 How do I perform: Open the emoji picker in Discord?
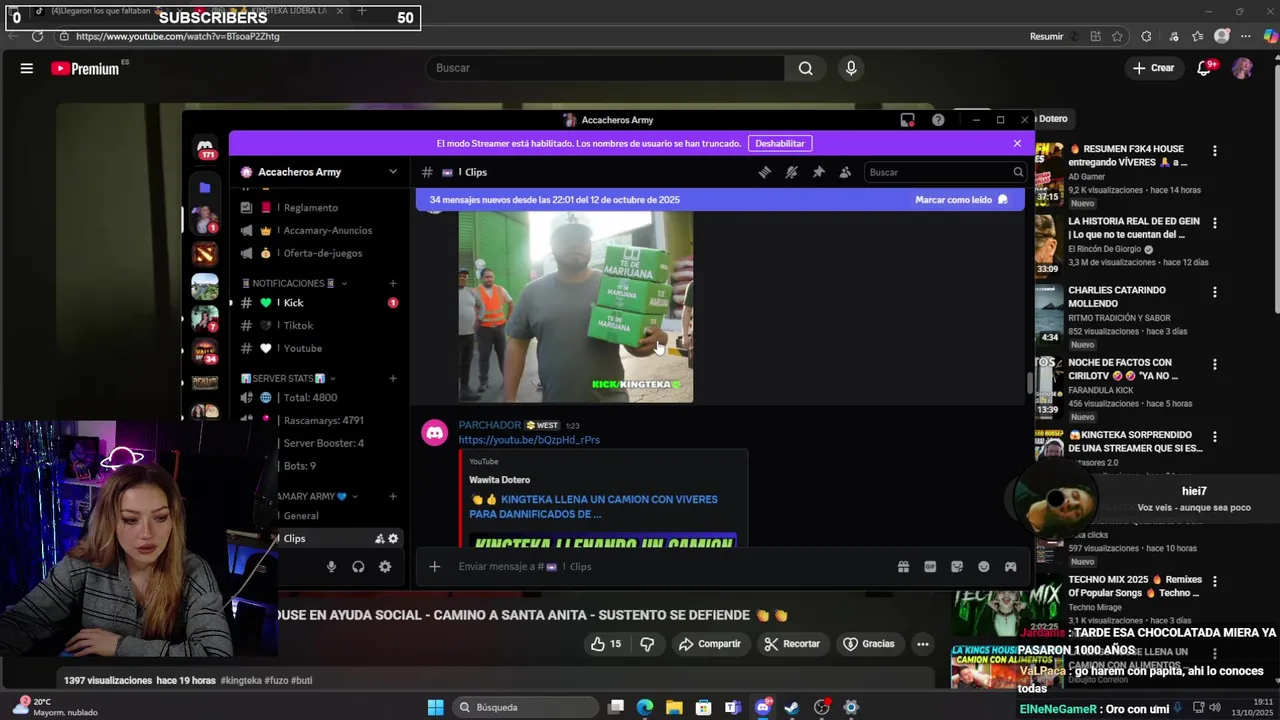pos(984,566)
